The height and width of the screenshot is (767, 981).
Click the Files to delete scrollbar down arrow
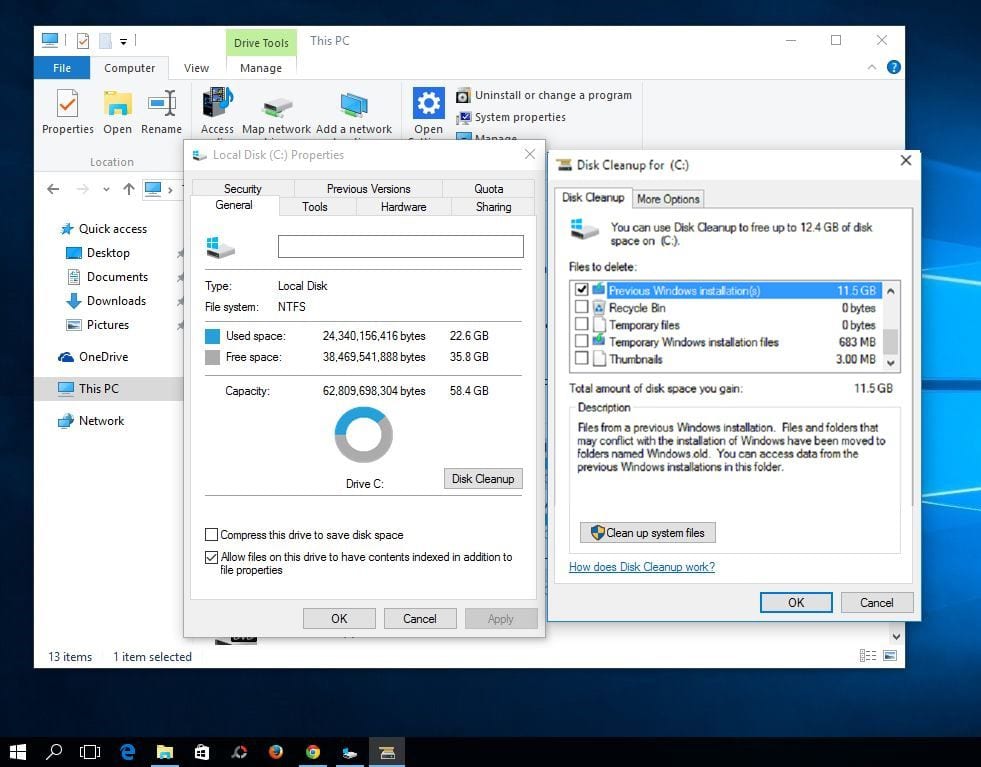tap(890, 363)
